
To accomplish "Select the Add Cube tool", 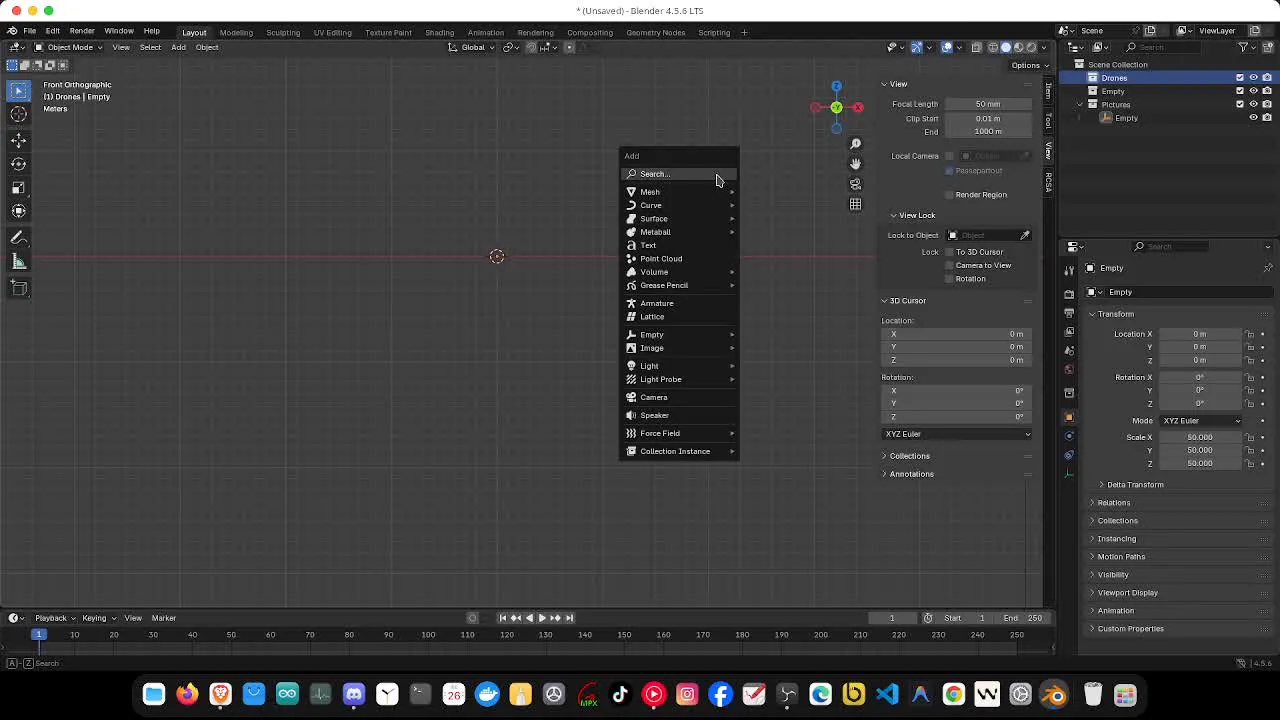I will 19,288.
